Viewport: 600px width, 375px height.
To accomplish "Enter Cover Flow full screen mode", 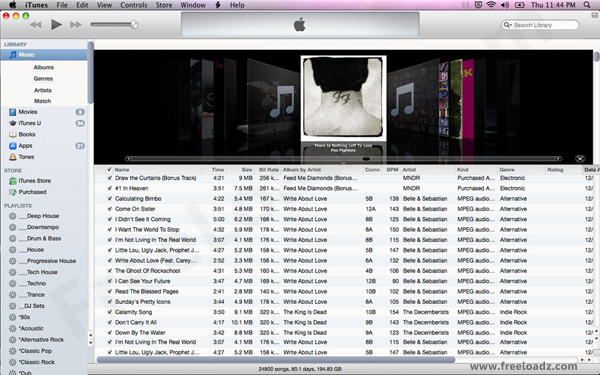I will tap(580, 158).
